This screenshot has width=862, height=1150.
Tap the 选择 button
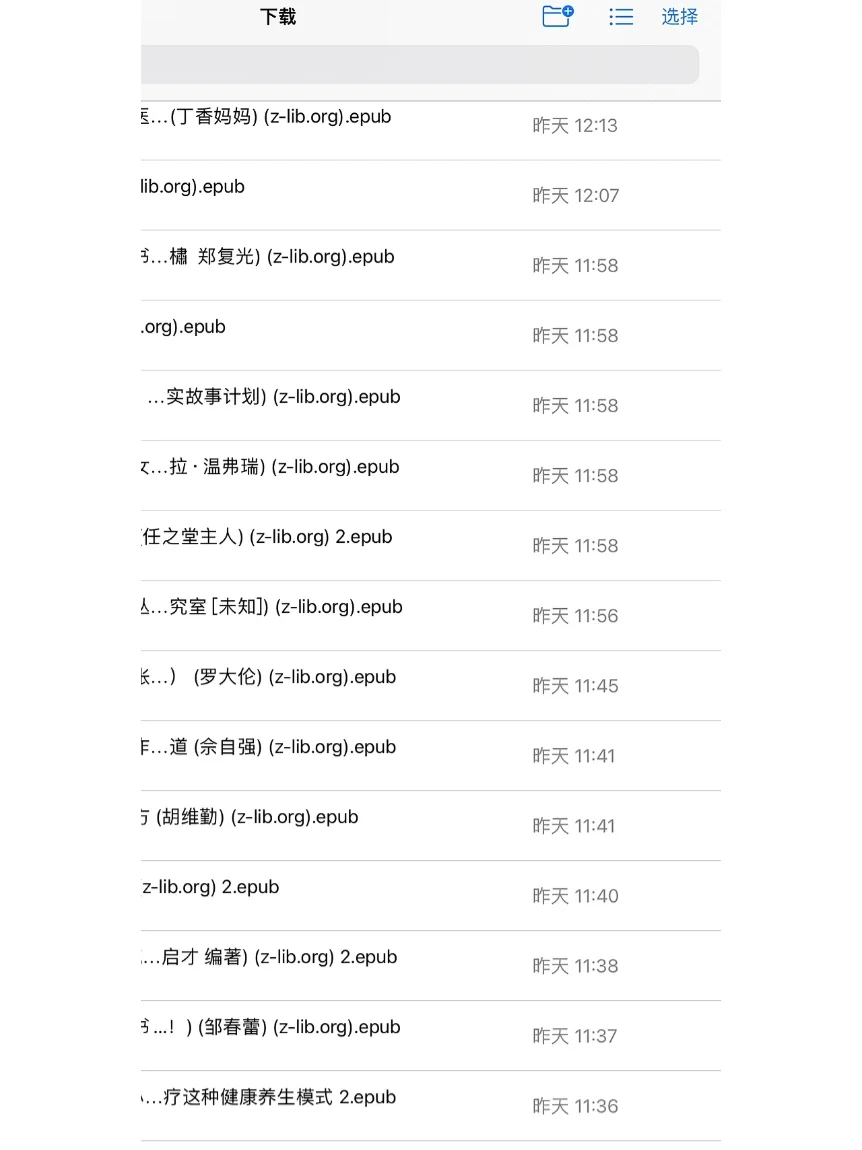pos(679,16)
